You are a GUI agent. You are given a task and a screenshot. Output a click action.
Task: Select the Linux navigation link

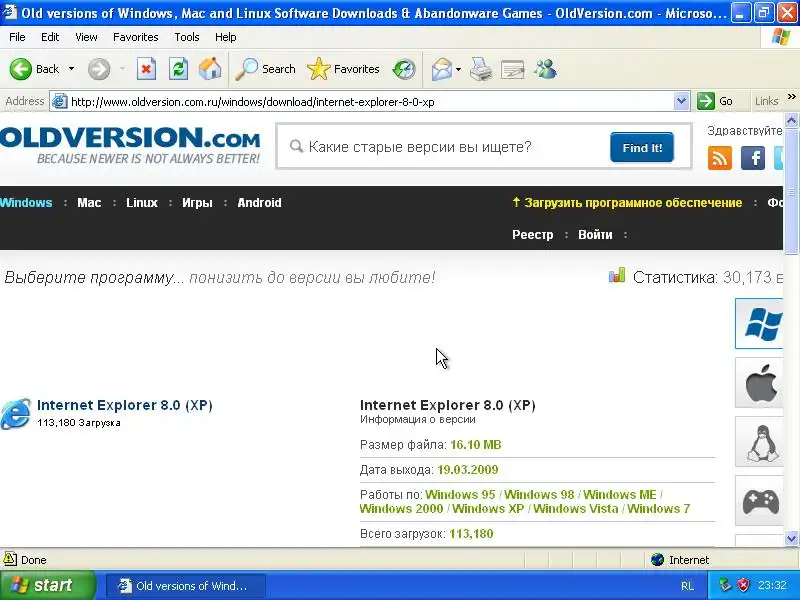tap(142, 203)
